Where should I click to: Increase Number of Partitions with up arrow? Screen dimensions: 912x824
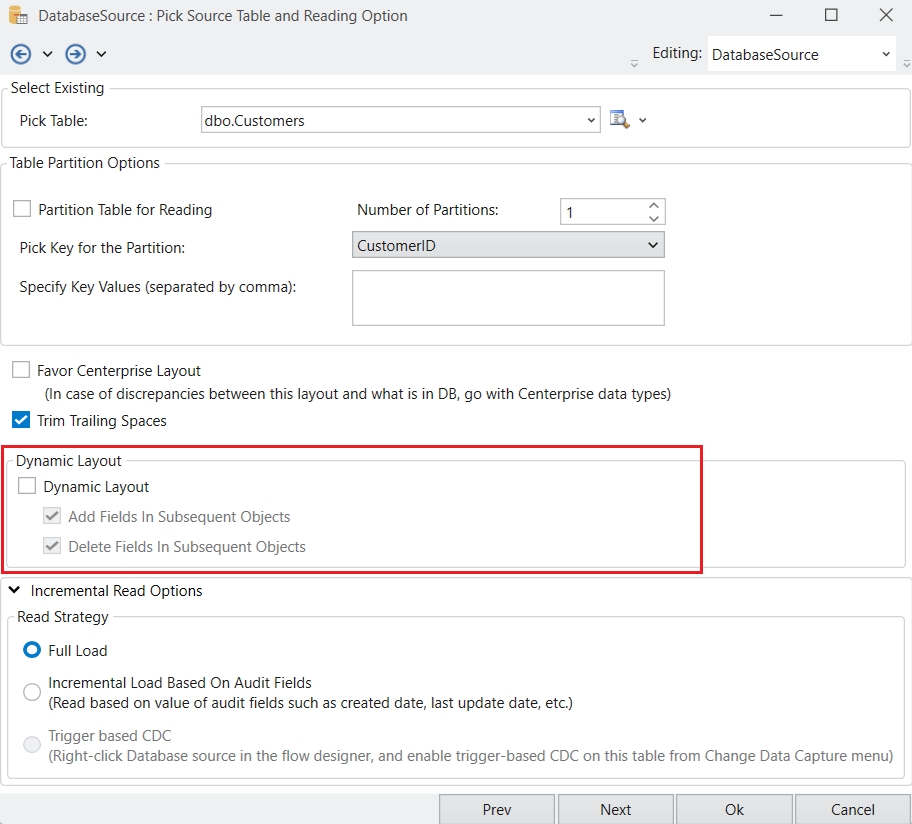653,205
